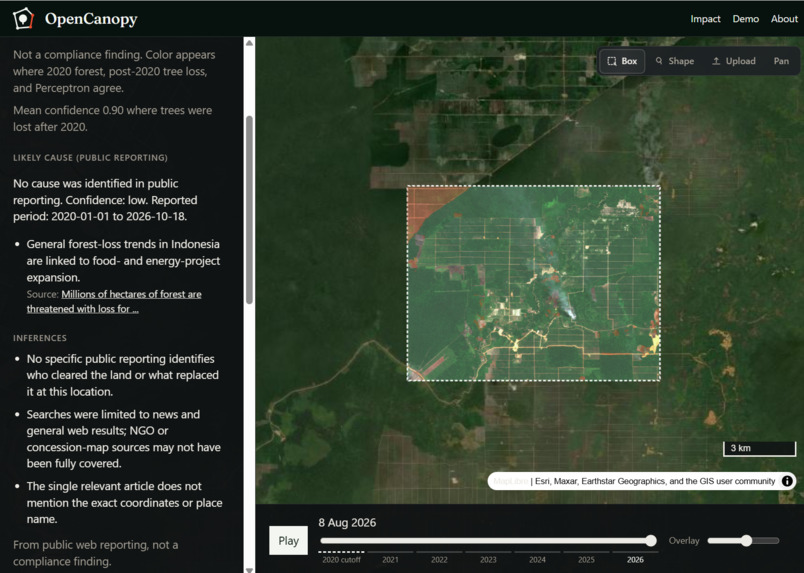Viewport: 804px width, 573px height.
Task: Jump to the 2020 cutoff marker
Action: click(x=341, y=559)
